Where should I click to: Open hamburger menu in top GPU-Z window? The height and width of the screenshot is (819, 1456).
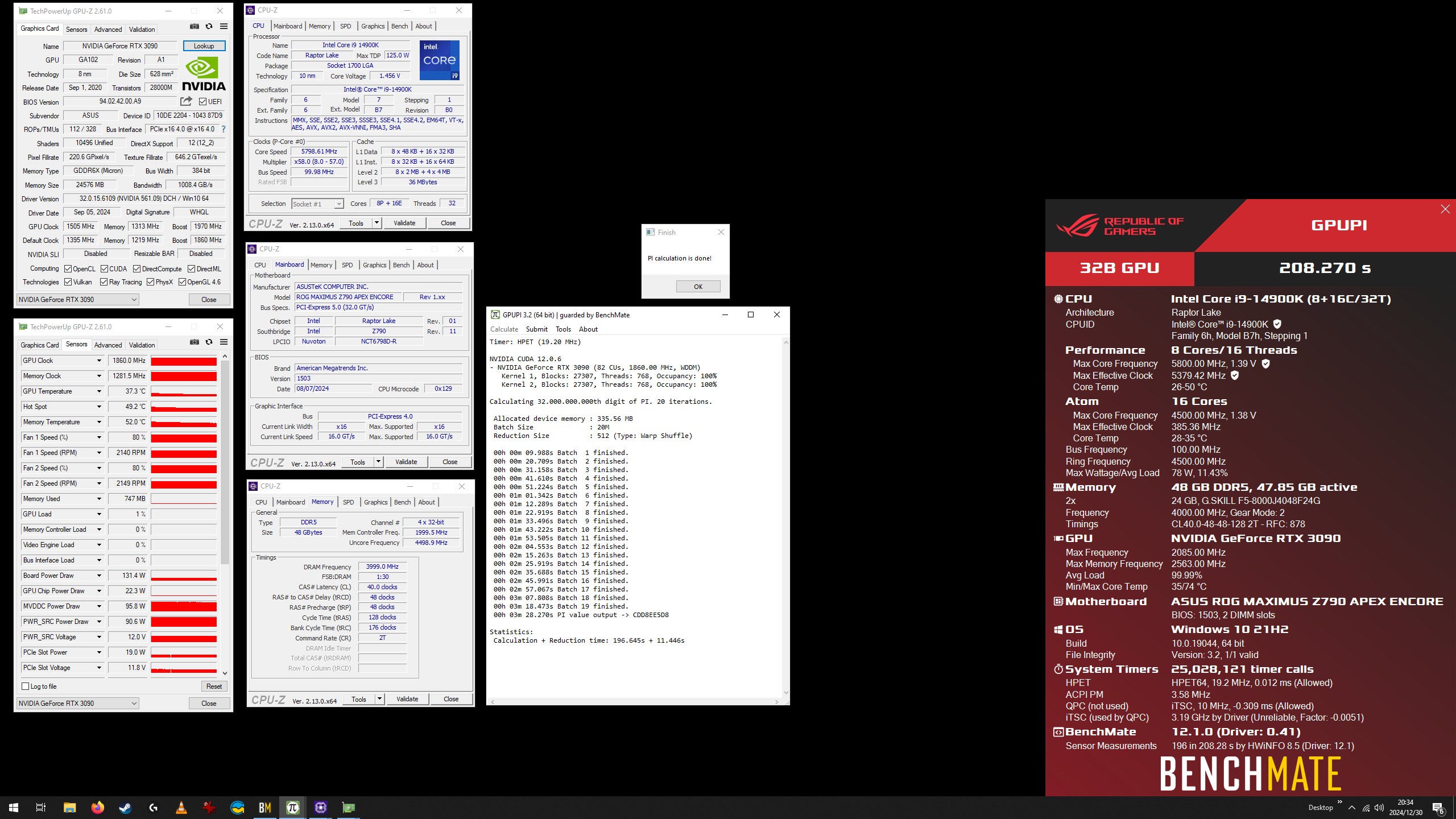point(224,27)
